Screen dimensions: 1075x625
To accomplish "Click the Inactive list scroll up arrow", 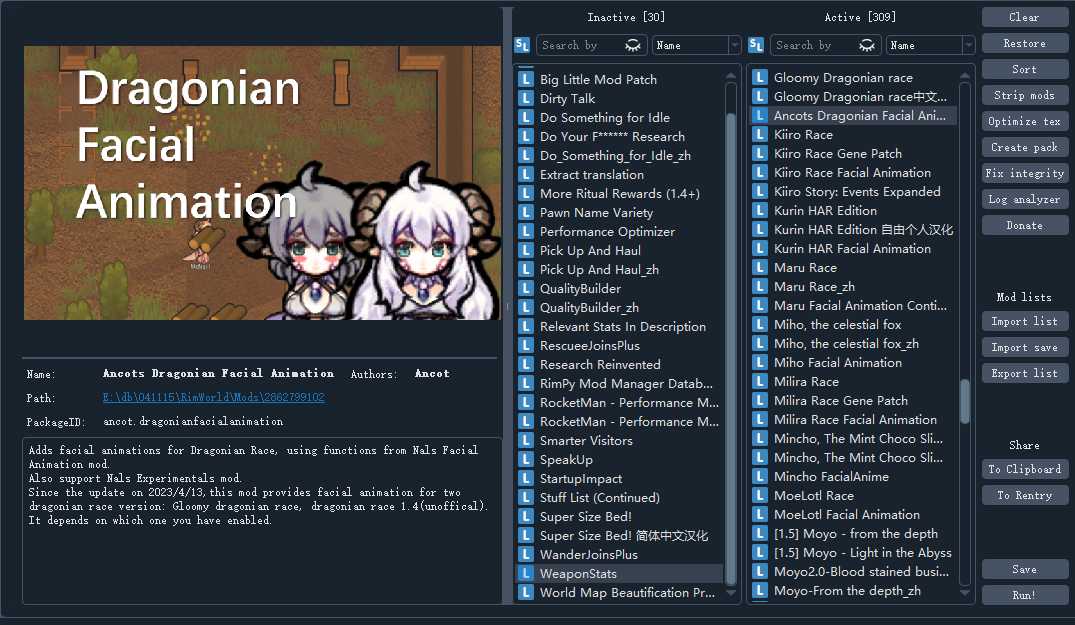I will pyautogui.click(x=731, y=75).
